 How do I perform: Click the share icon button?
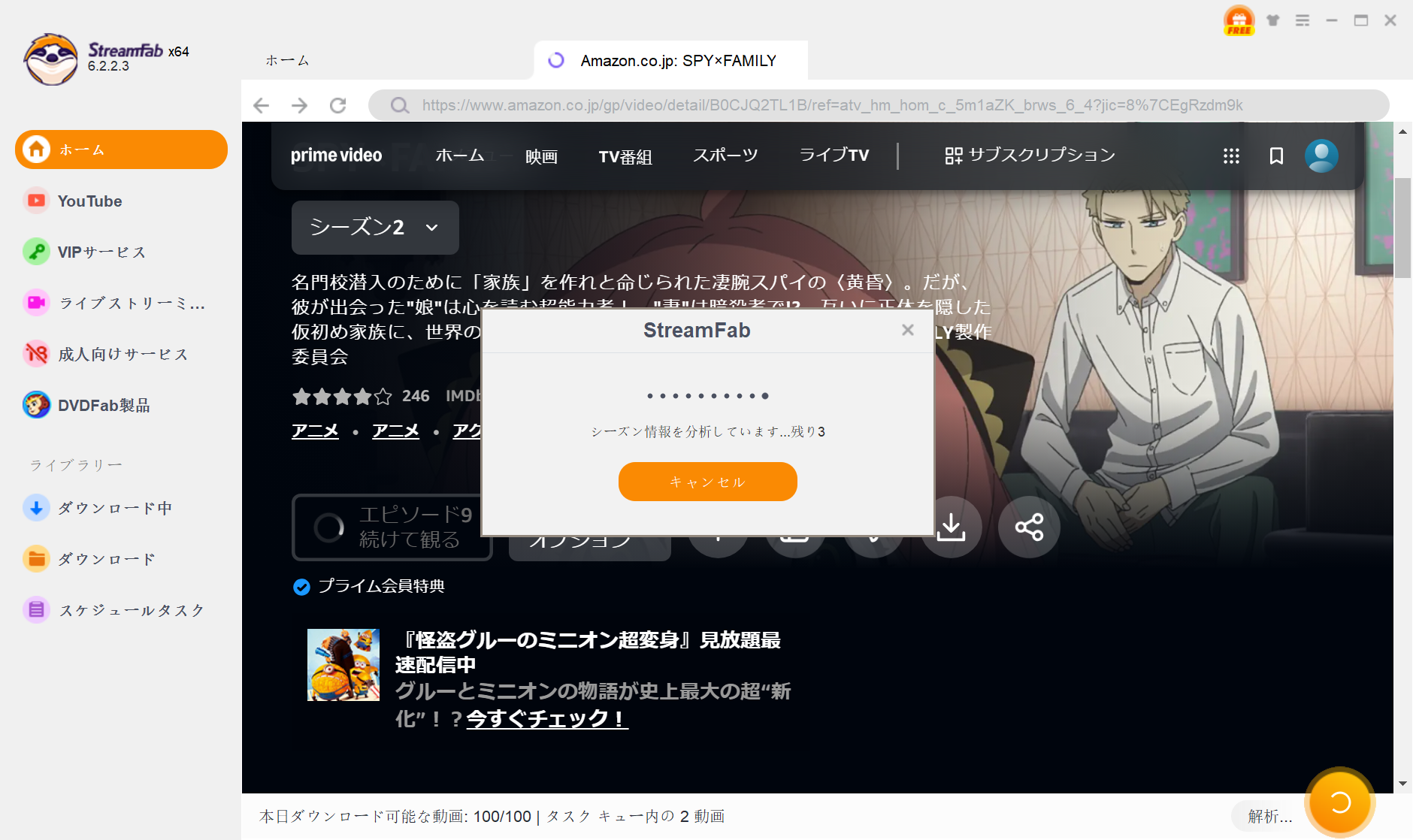pyautogui.click(x=1029, y=527)
